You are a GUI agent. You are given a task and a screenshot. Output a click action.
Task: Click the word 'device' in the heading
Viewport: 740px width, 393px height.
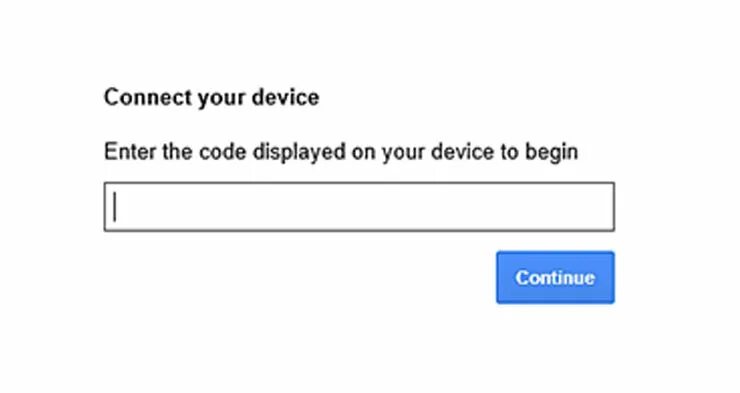coord(285,97)
